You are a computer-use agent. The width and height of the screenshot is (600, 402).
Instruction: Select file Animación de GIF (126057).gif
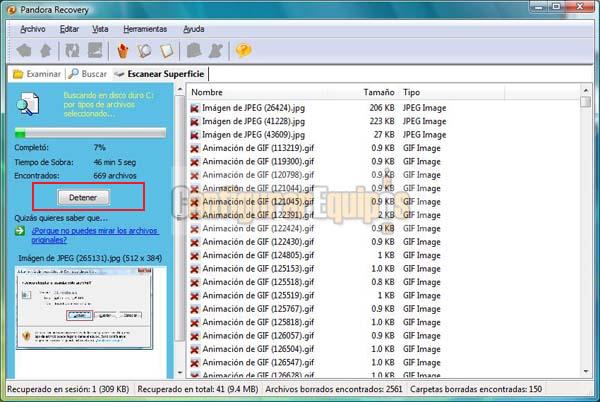tap(258, 336)
